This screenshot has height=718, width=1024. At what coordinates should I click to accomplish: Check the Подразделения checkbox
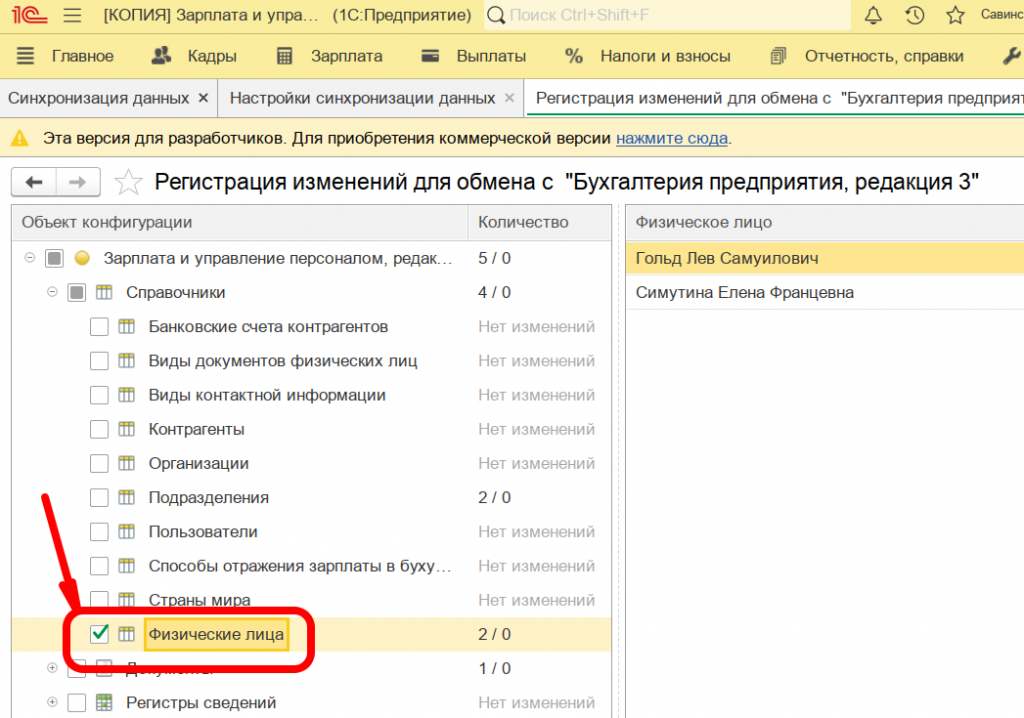(x=99, y=497)
